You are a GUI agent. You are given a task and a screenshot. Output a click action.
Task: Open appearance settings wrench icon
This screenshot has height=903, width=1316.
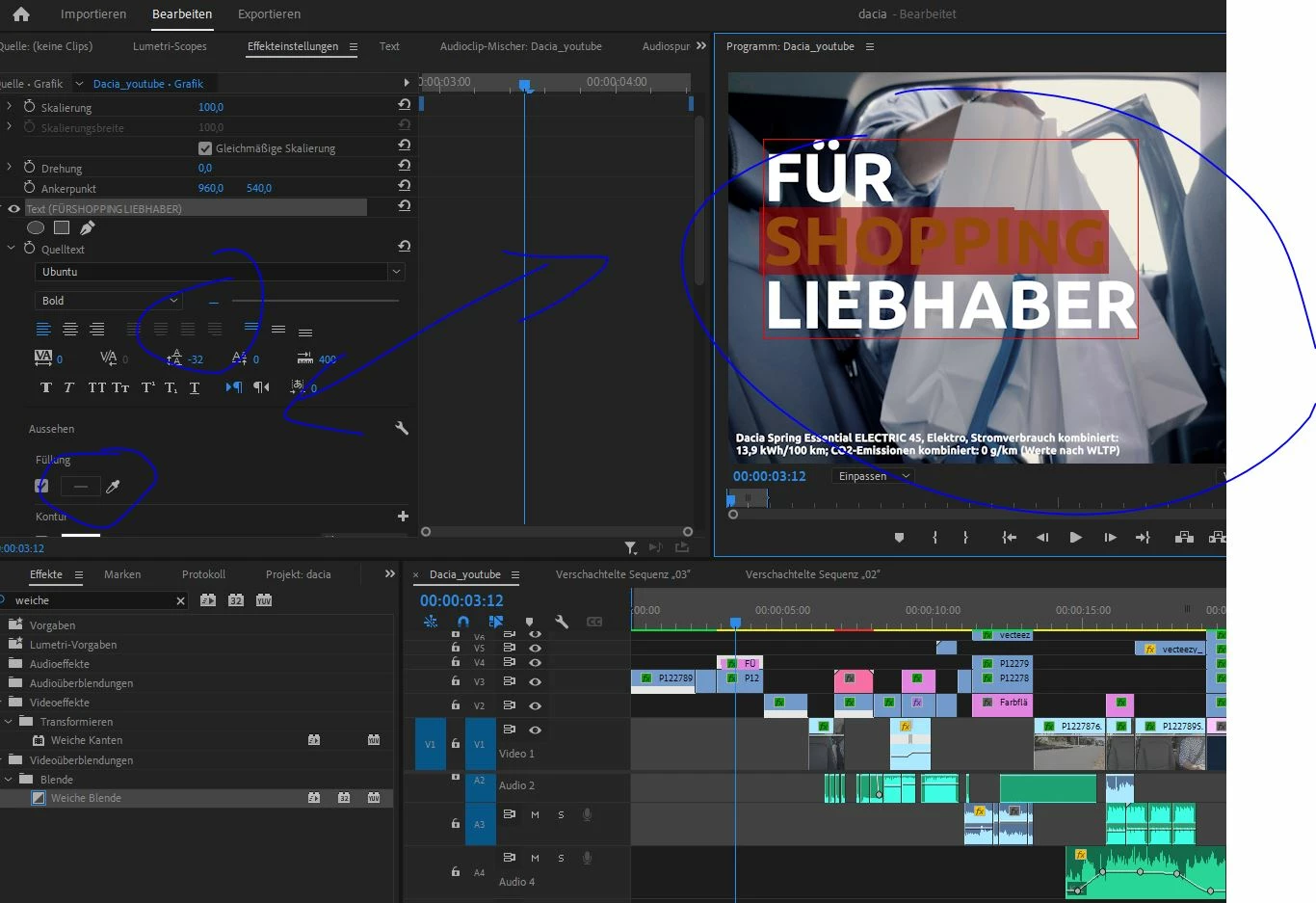(x=402, y=429)
